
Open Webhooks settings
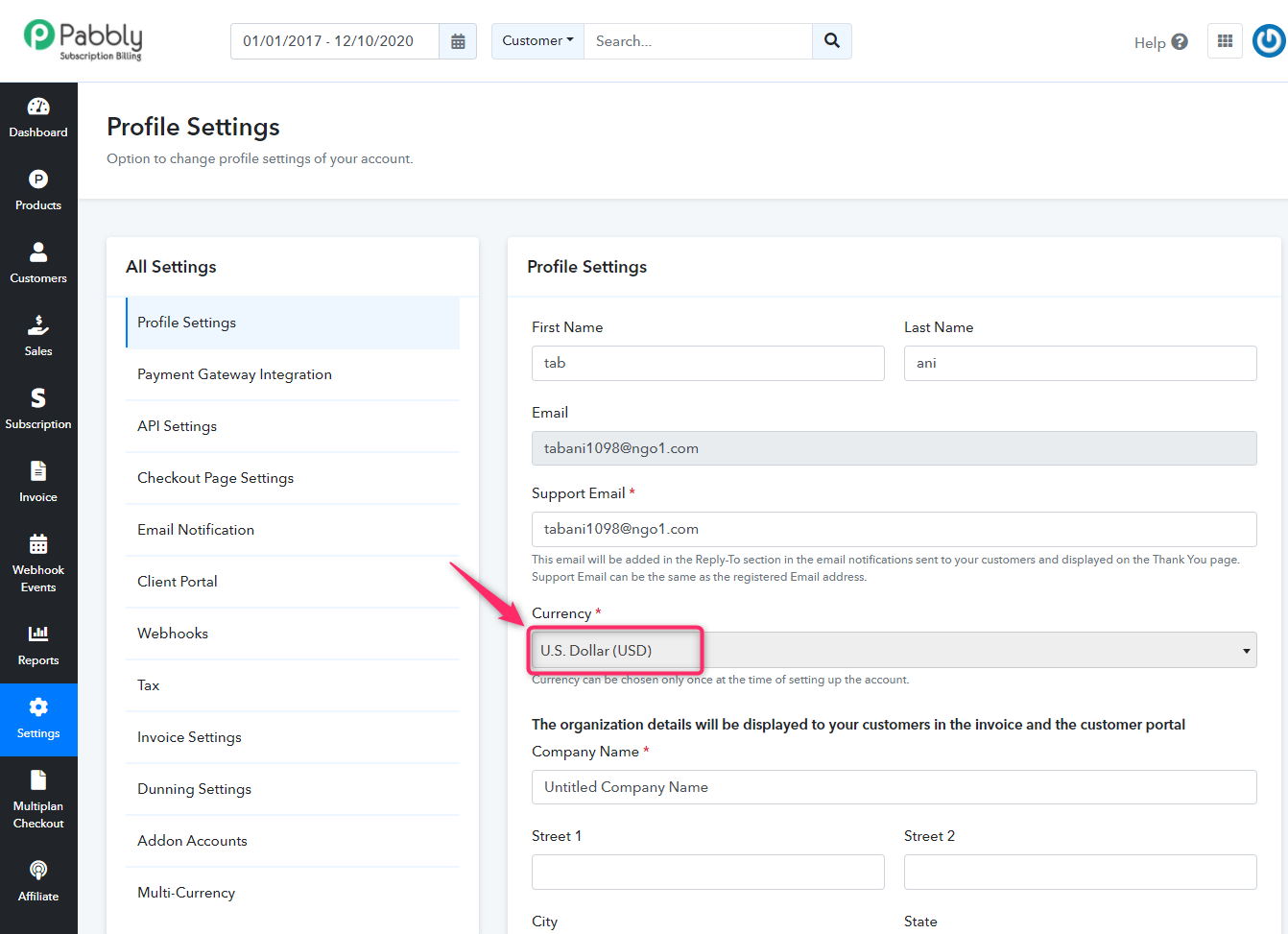(x=293, y=634)
